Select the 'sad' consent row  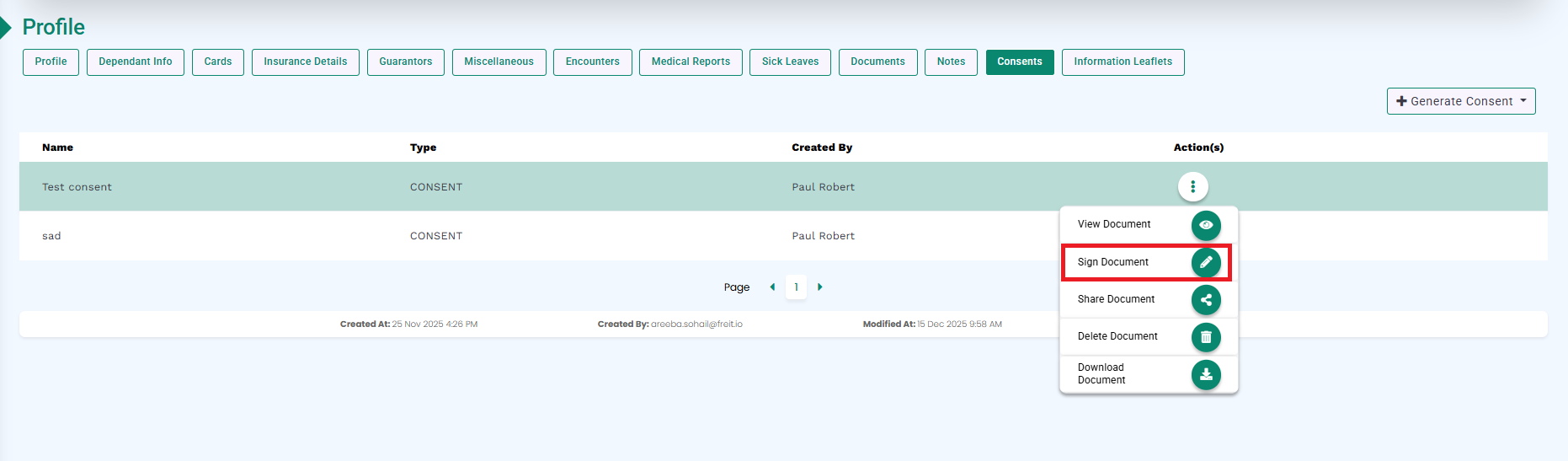(51, 236)
